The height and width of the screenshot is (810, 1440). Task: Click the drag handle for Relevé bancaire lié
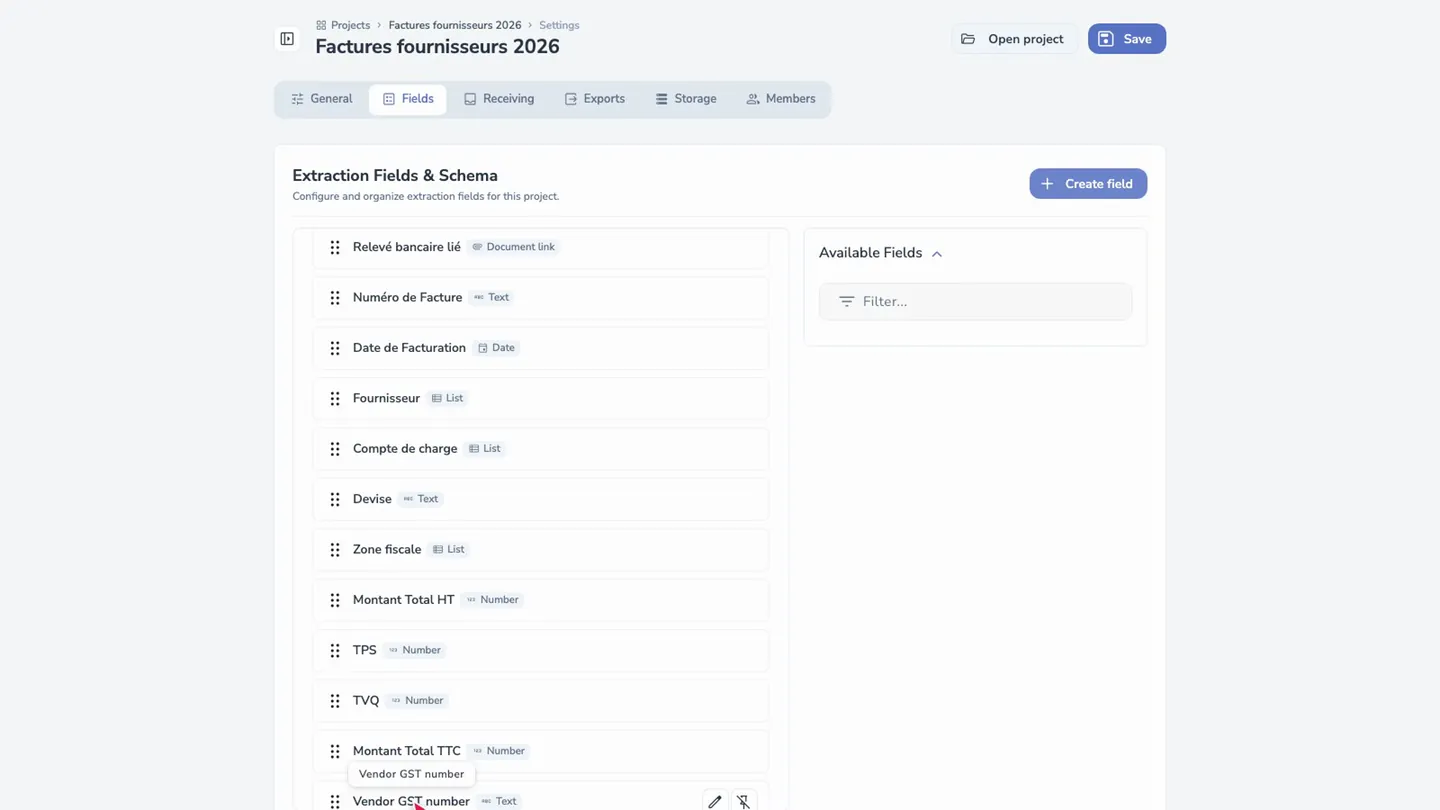[x=335, y=247]
